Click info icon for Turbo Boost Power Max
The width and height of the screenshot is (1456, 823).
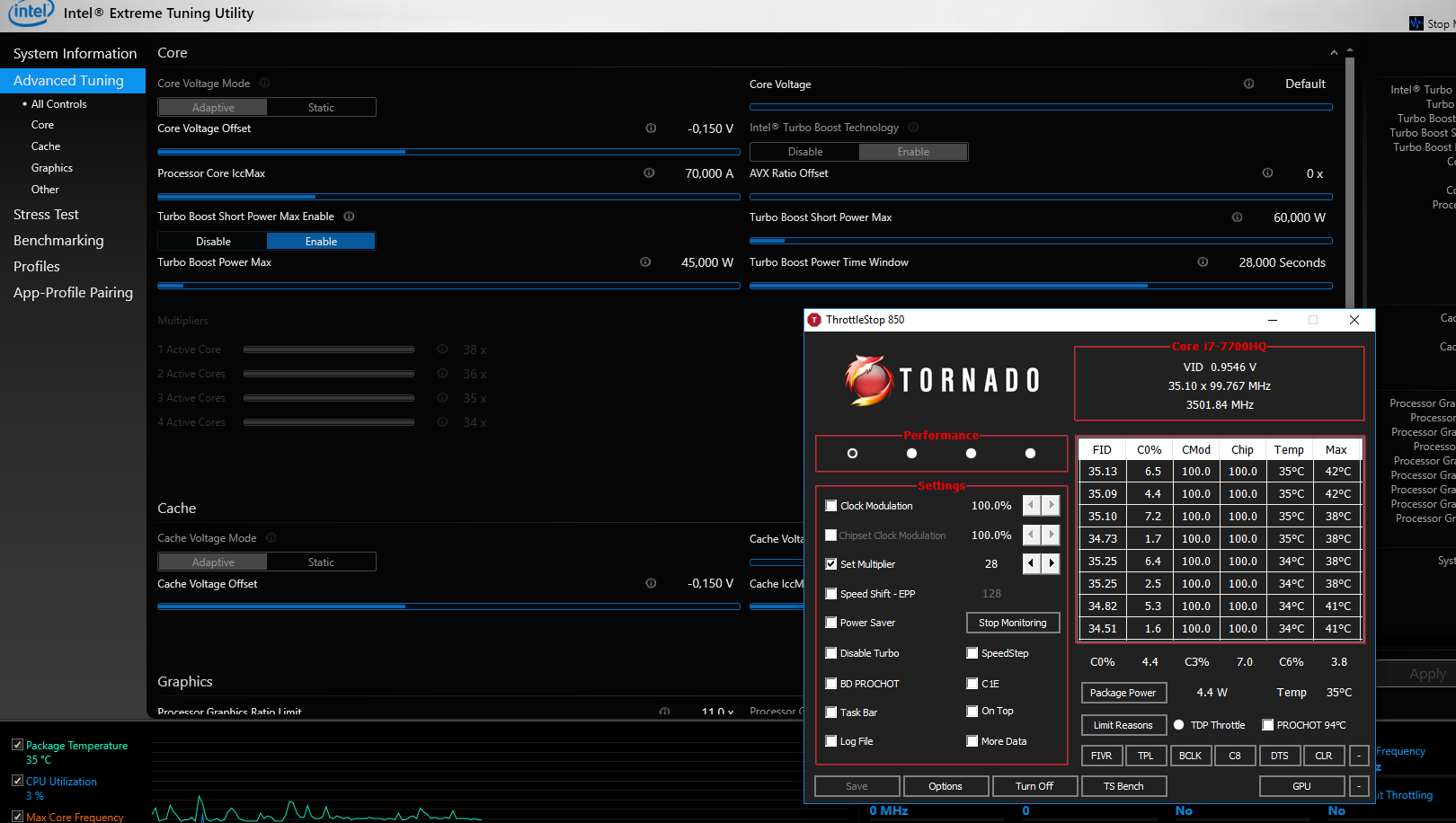[x=645, y=261]
